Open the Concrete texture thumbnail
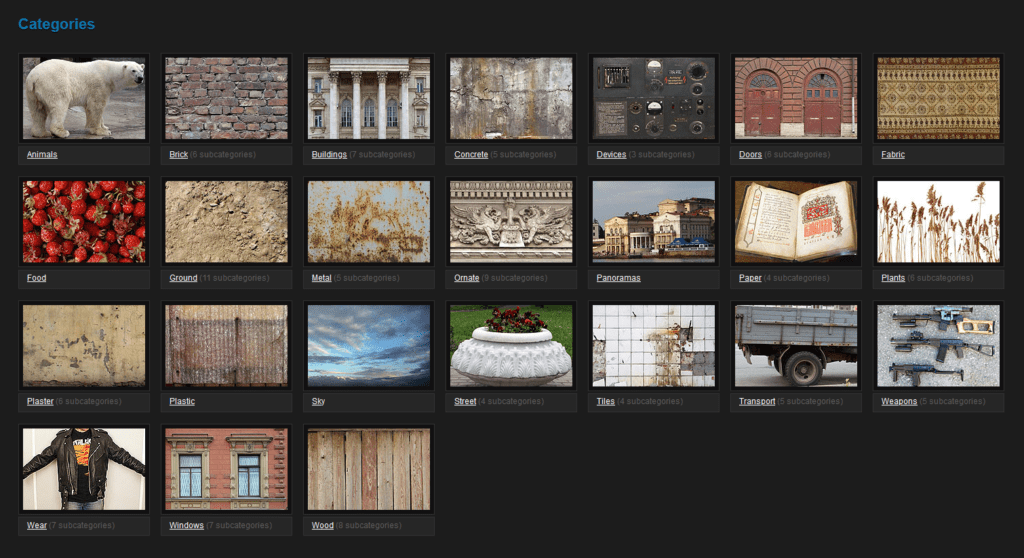This screenshot has width=1024, height=558. point(511,98)
